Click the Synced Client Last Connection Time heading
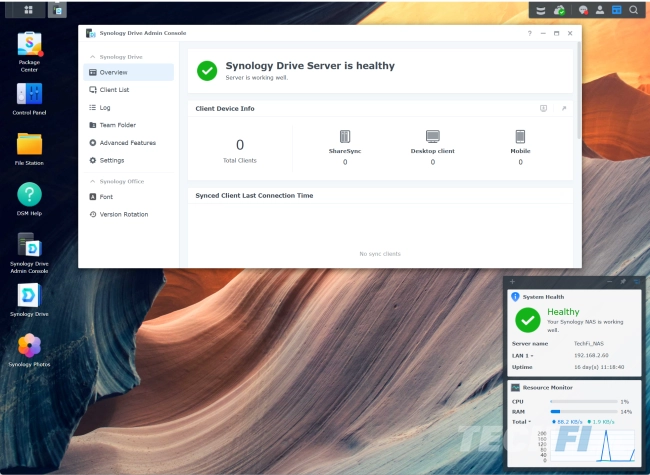Viewport: 650px width, 475px height. point(254,196)
